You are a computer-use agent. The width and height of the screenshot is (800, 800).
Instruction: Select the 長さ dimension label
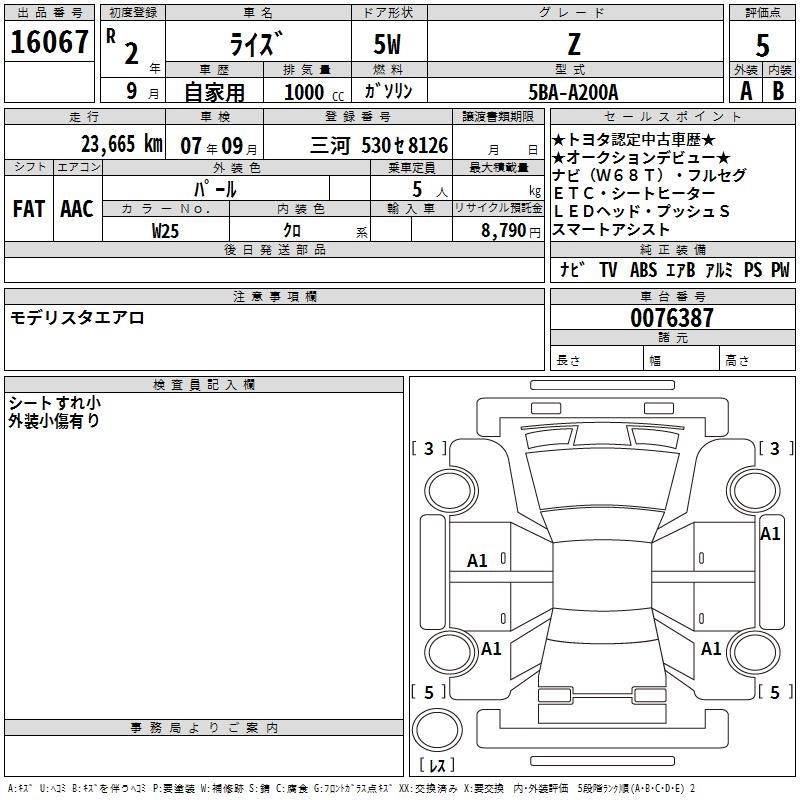[x=568, y=360]
